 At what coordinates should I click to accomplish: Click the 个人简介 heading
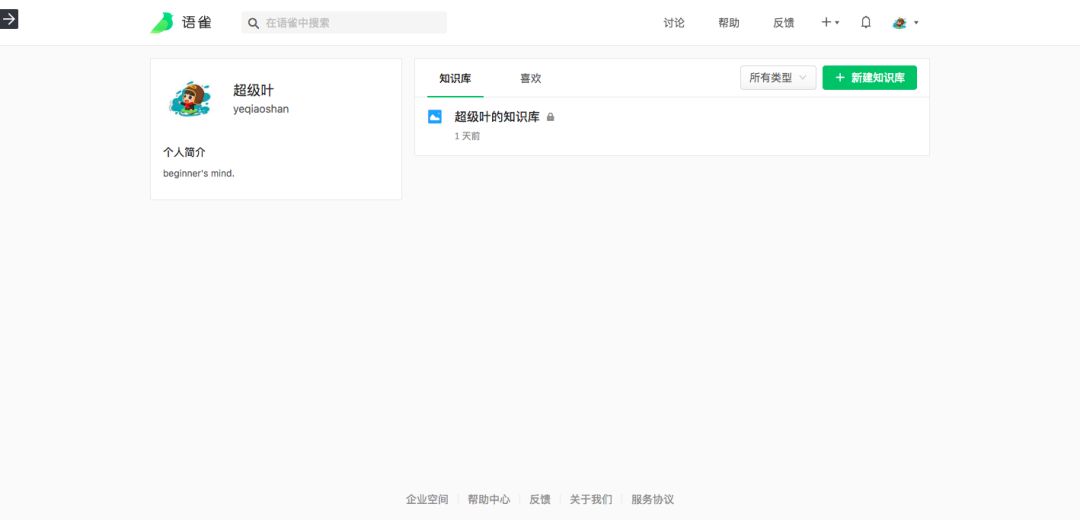184,152
